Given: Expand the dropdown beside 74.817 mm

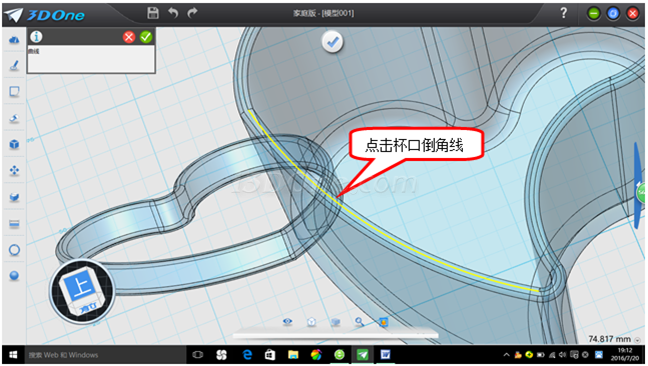Looking at the screenshot, I should coord(638,340).
